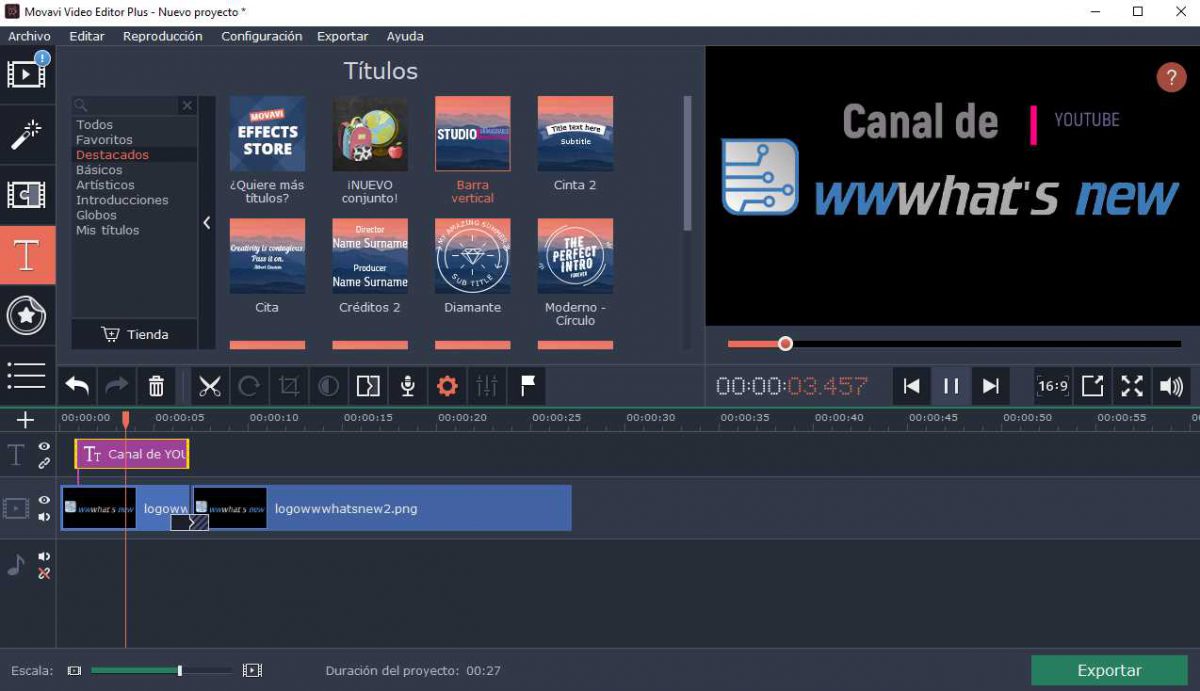The height and width of the screenshot is (691, 1200).
Task: Toggle visibility of the title track
Action: coord(44,447)
